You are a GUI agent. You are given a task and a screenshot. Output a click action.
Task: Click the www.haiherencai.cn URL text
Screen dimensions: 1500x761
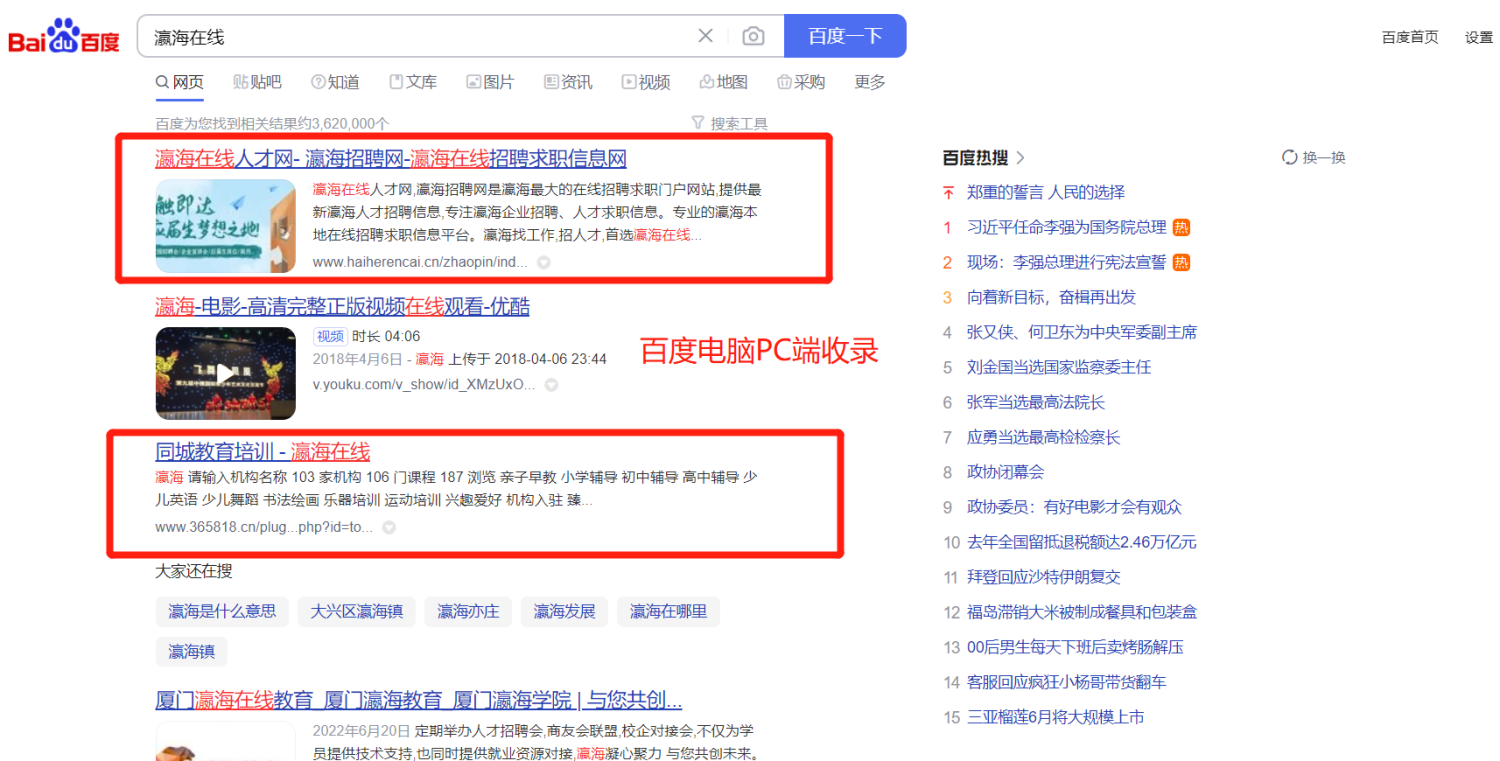click(x=420, y=262)
